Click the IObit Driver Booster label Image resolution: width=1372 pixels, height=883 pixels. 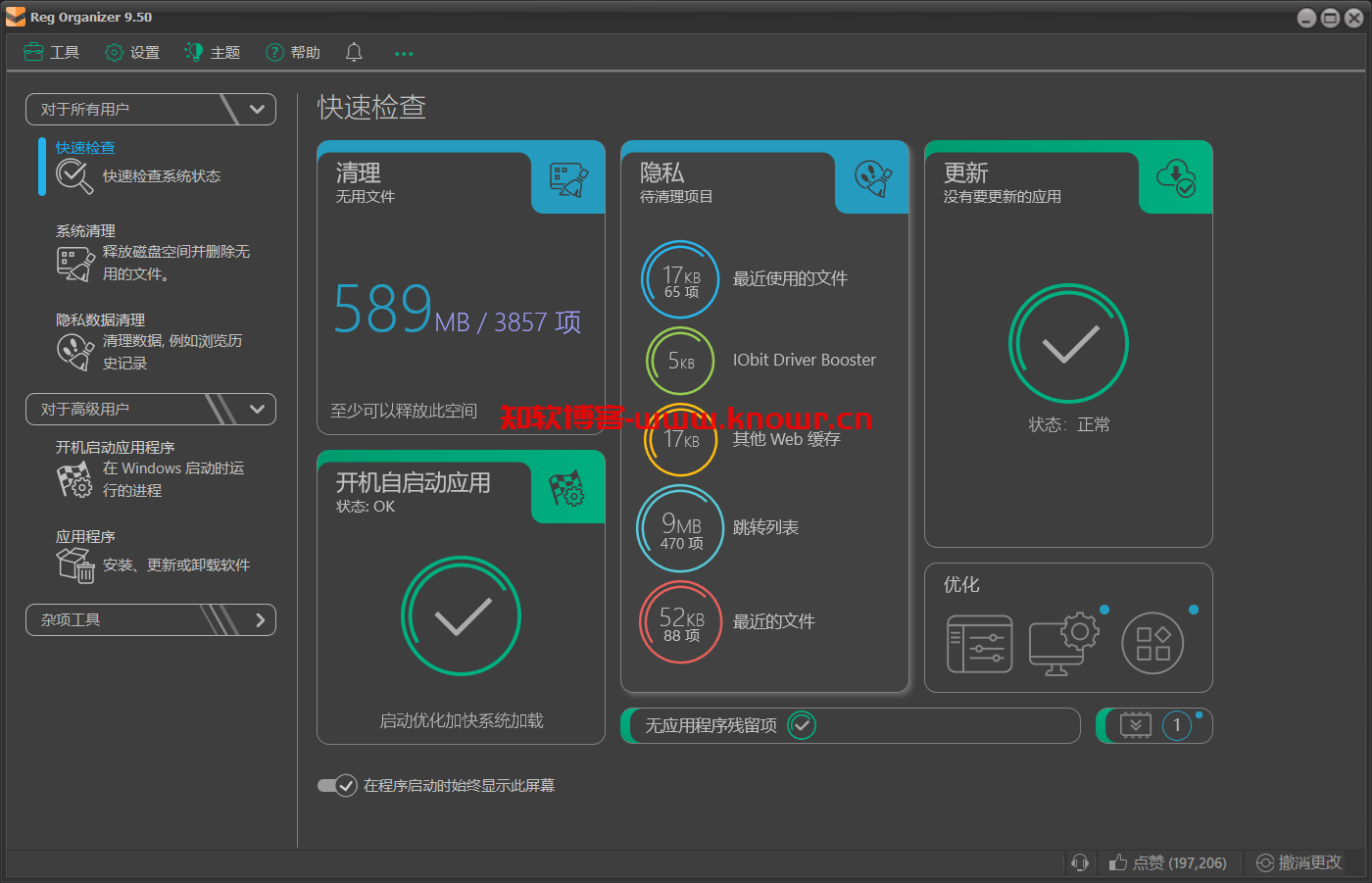tap(804, 360)
